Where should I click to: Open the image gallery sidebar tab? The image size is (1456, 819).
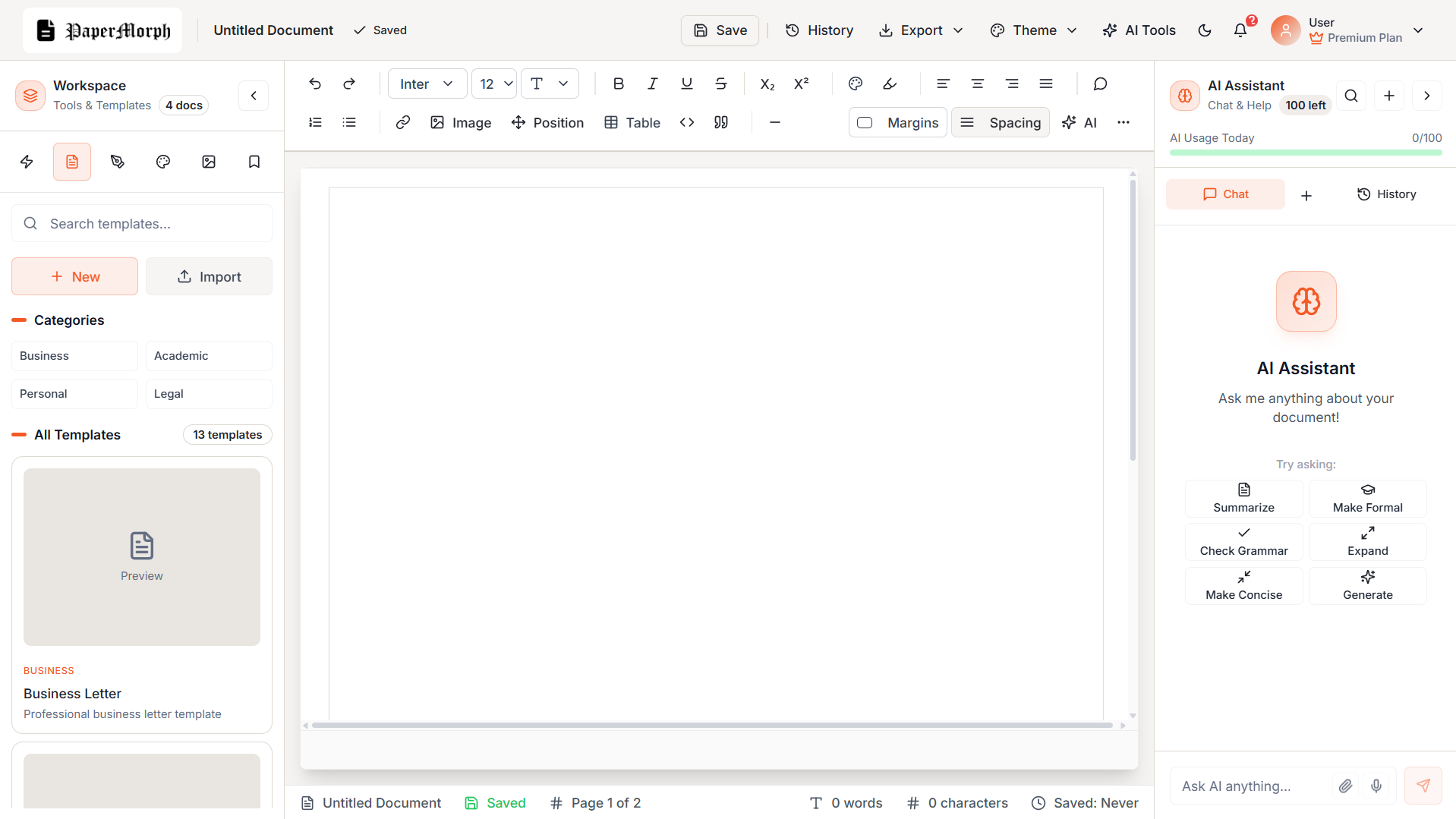click(209, 162)
